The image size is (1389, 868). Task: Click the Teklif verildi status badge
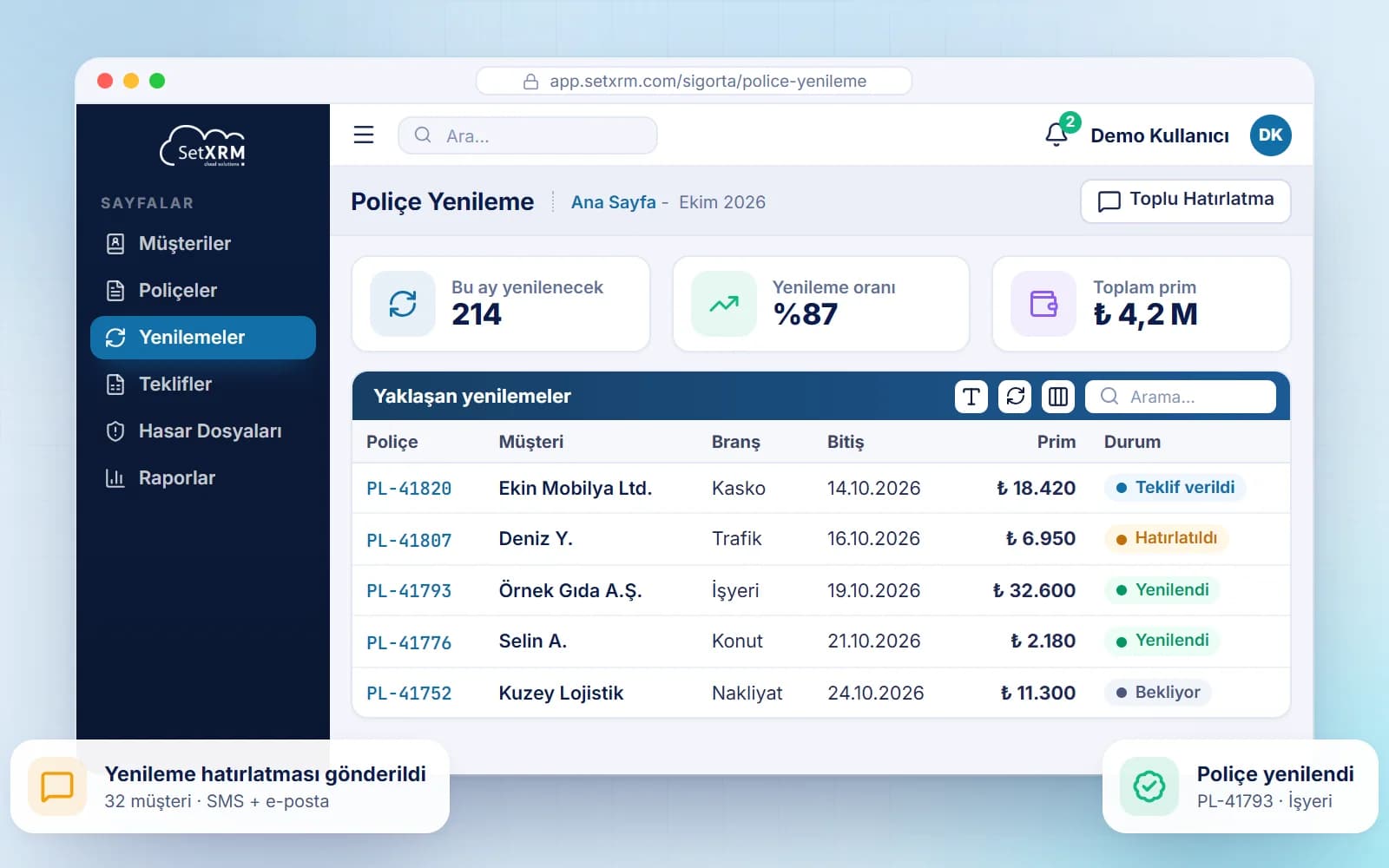[x=1175, y=488]
